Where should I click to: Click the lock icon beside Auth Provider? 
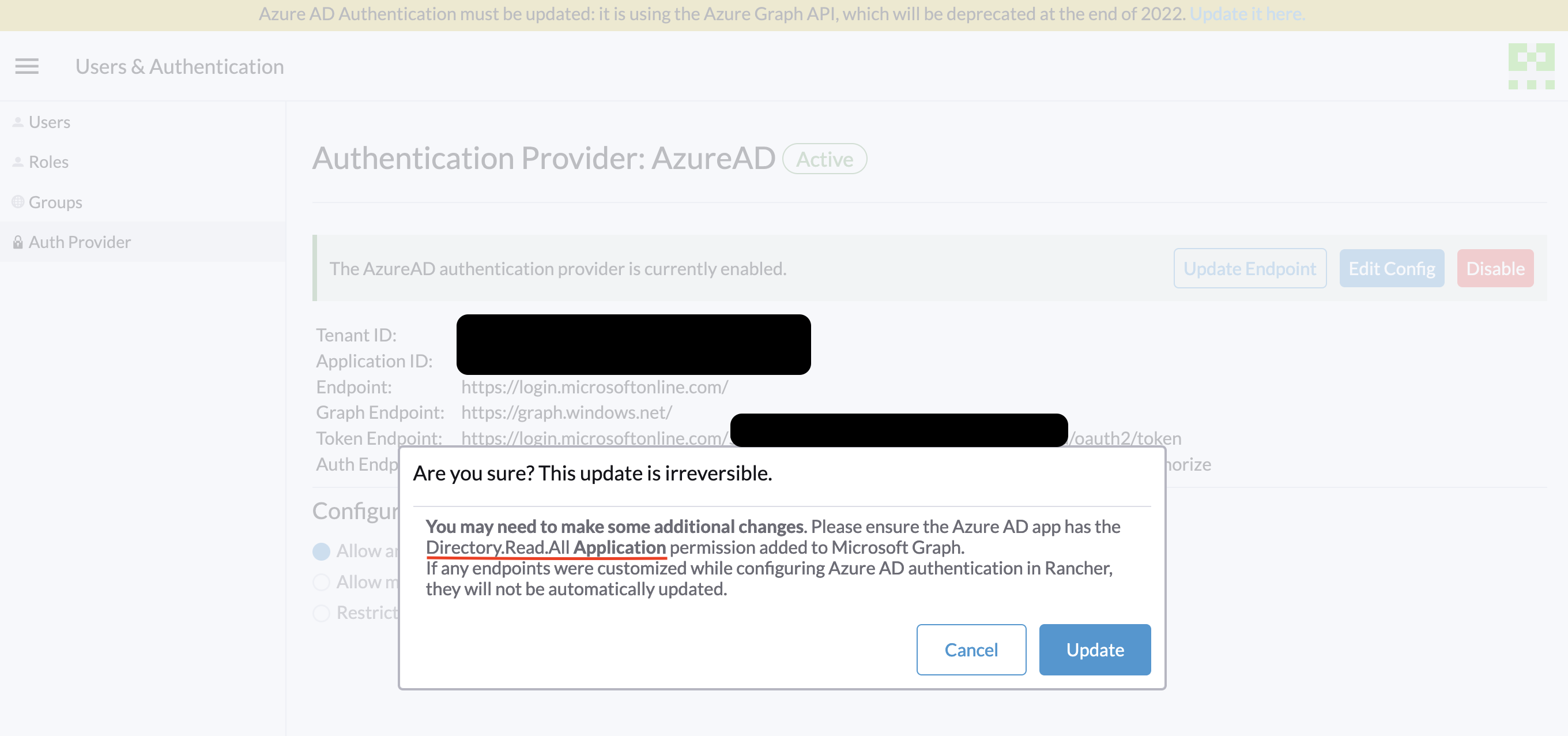point(18,241)
